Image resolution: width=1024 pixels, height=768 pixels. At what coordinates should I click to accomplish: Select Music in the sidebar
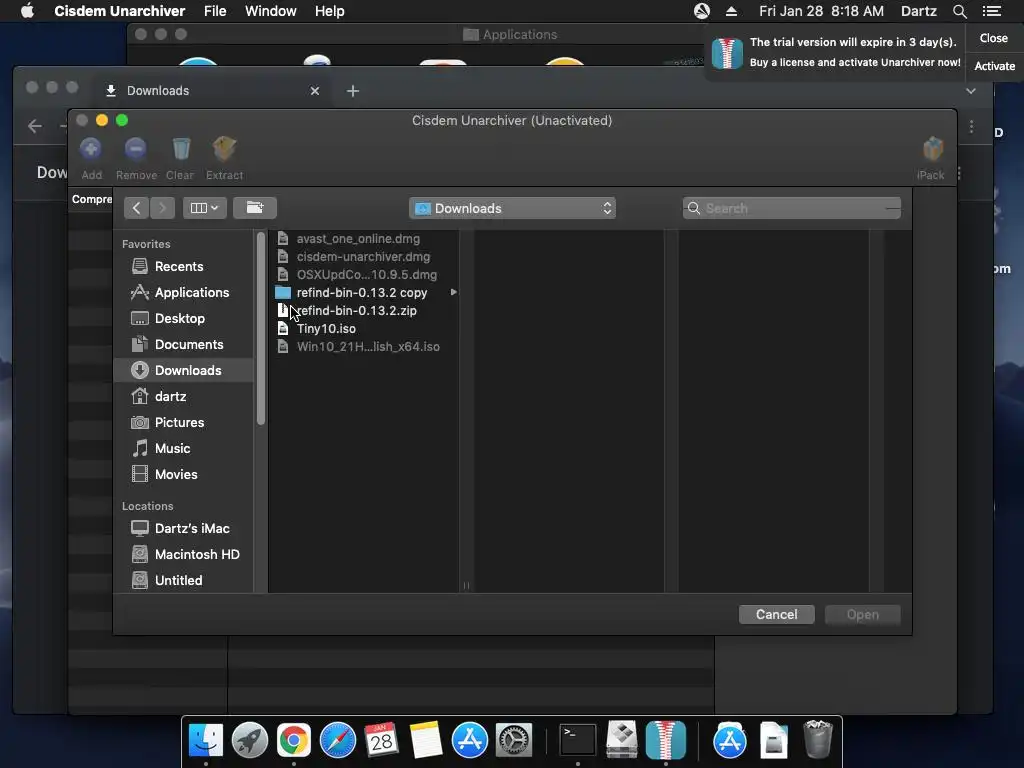point(184,449)
